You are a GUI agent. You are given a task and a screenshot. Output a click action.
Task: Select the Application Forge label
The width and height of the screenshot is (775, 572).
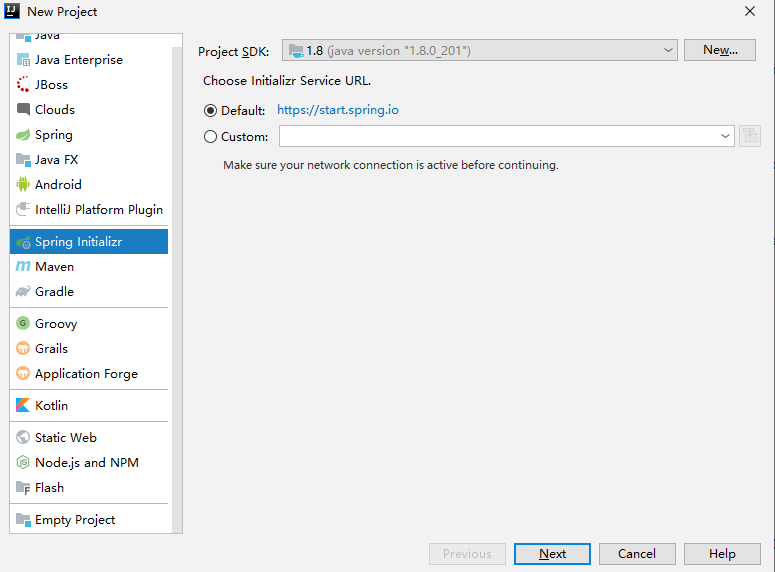86,374
